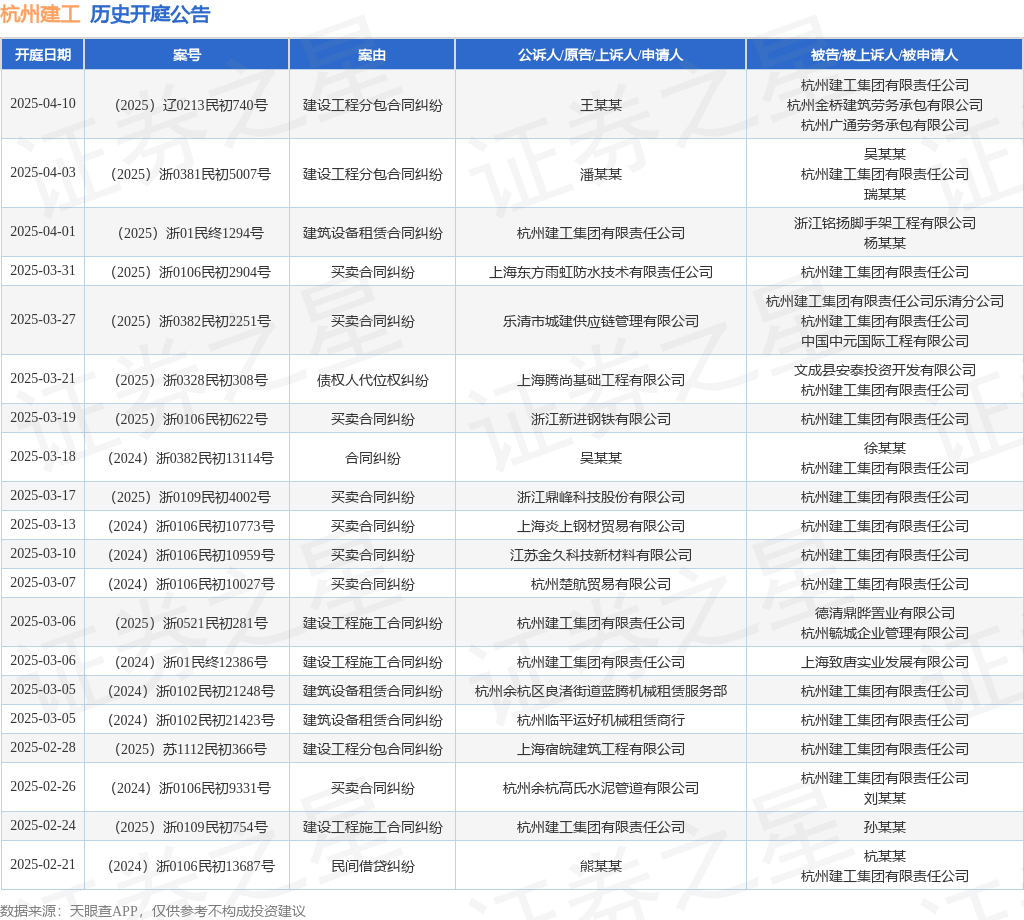Screen dimensions: 1024x920
Task: Click defendant 上海致唐实业发展有限公司
Action: [x=885, y=663]
